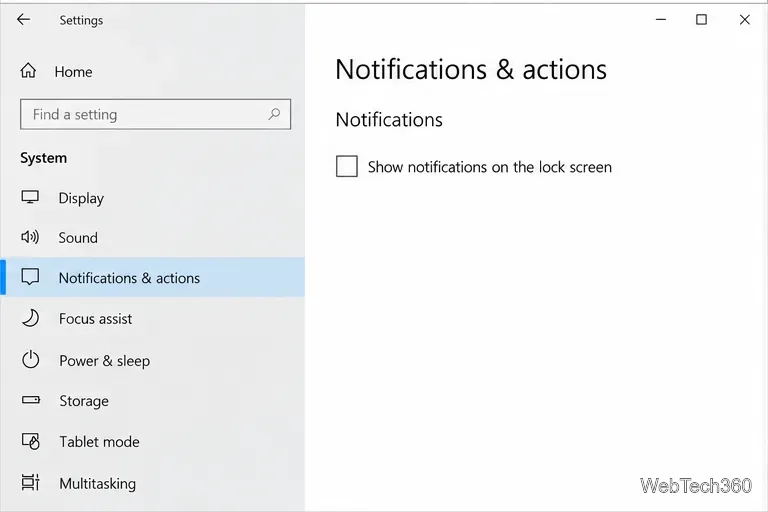Screen dimensions: 768x512
Task: Click the Multitasking icon
Action: coord(30,483)
